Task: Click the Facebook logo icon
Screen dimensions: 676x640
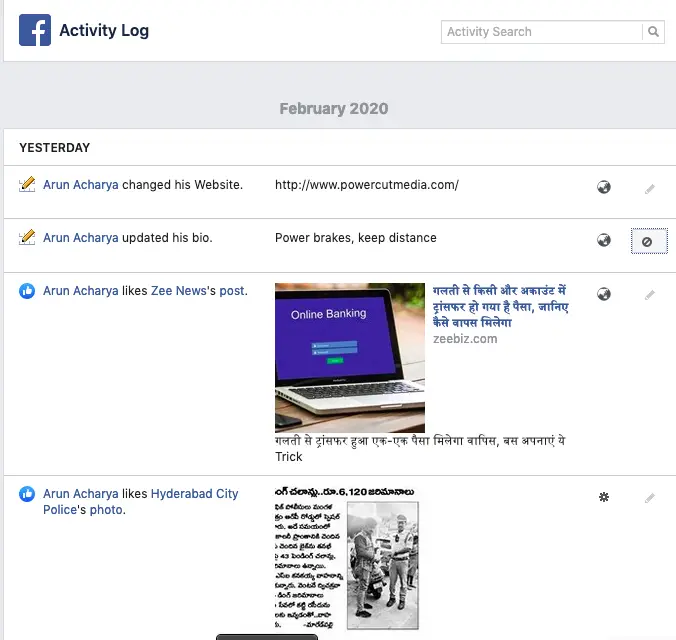Action: [x=35, y=30]
